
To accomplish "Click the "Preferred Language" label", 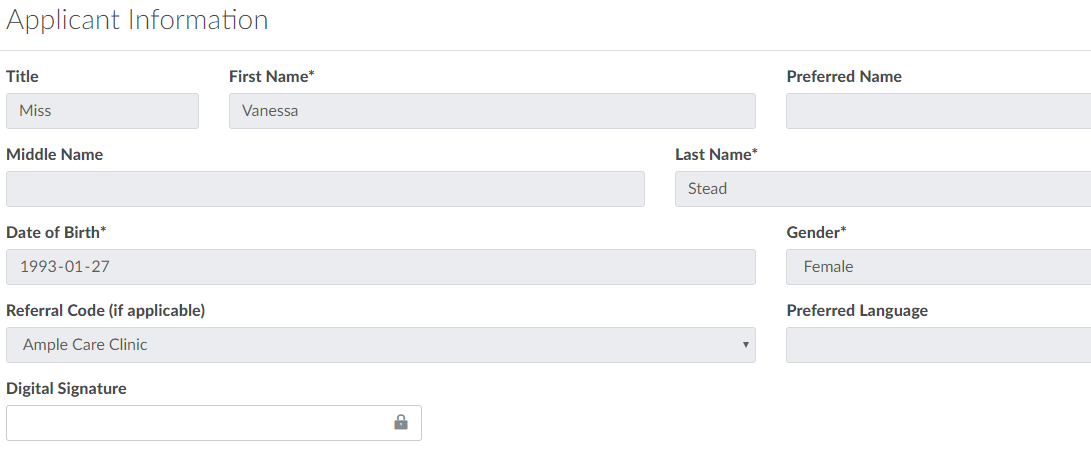I will pos(857,310).
